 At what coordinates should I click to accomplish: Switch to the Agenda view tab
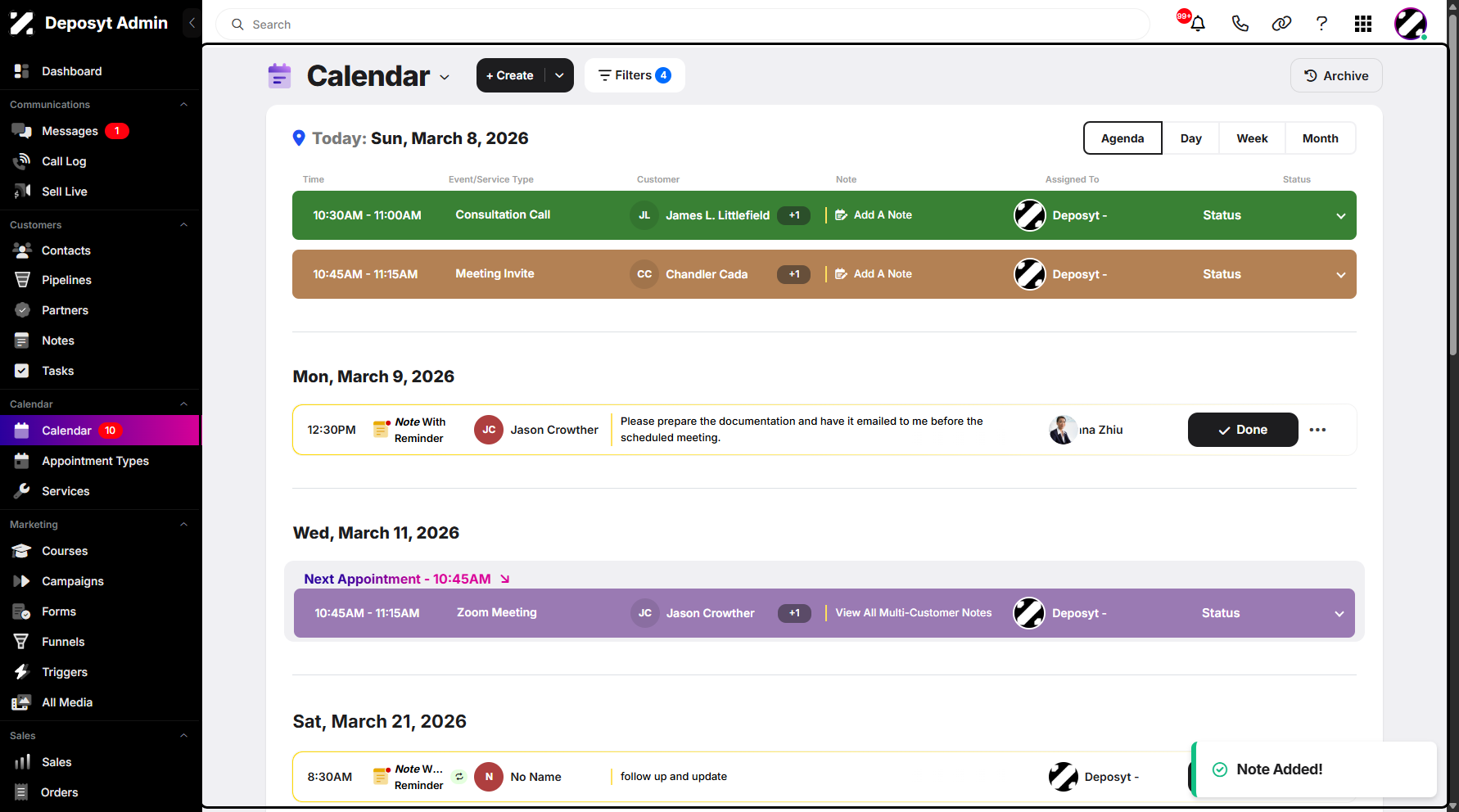[1122, 138]
